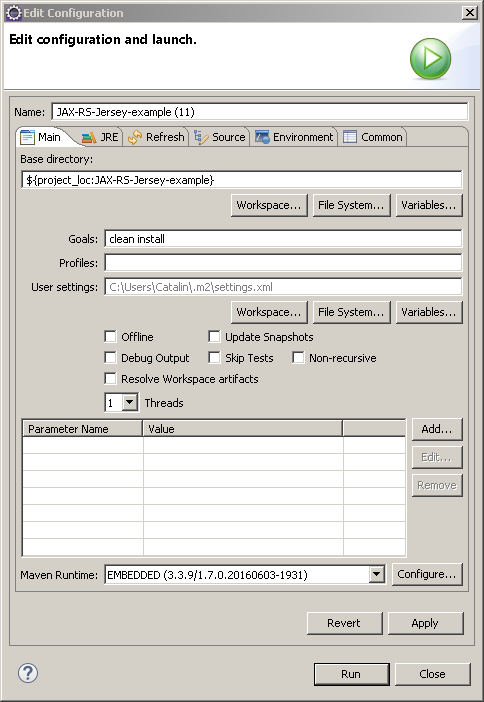Click the JRE tab books icon
Viewport: 484px width, 702px height.
coord(89,137)
